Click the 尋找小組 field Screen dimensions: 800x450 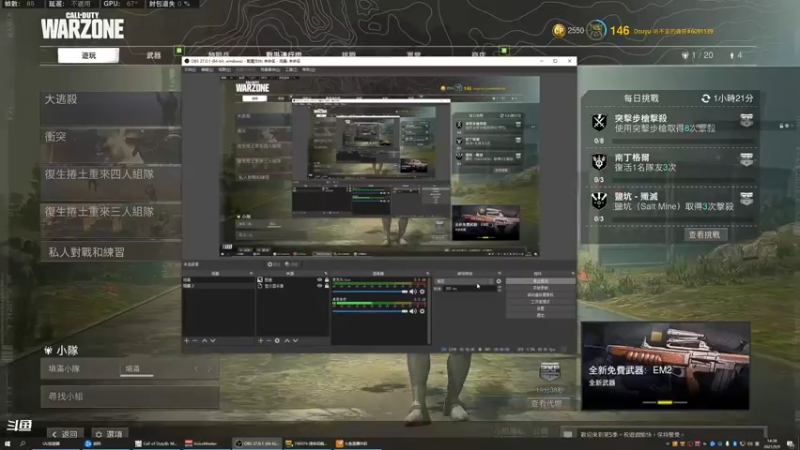(130, 396)
